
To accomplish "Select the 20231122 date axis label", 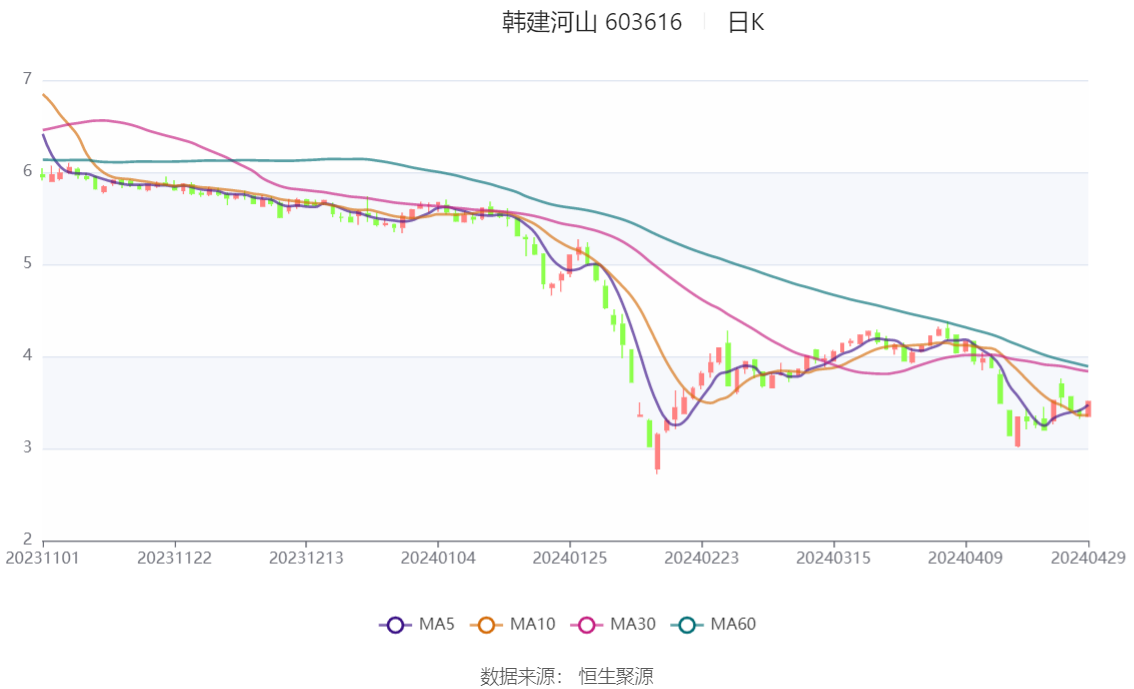I will [x=174, y=558].
